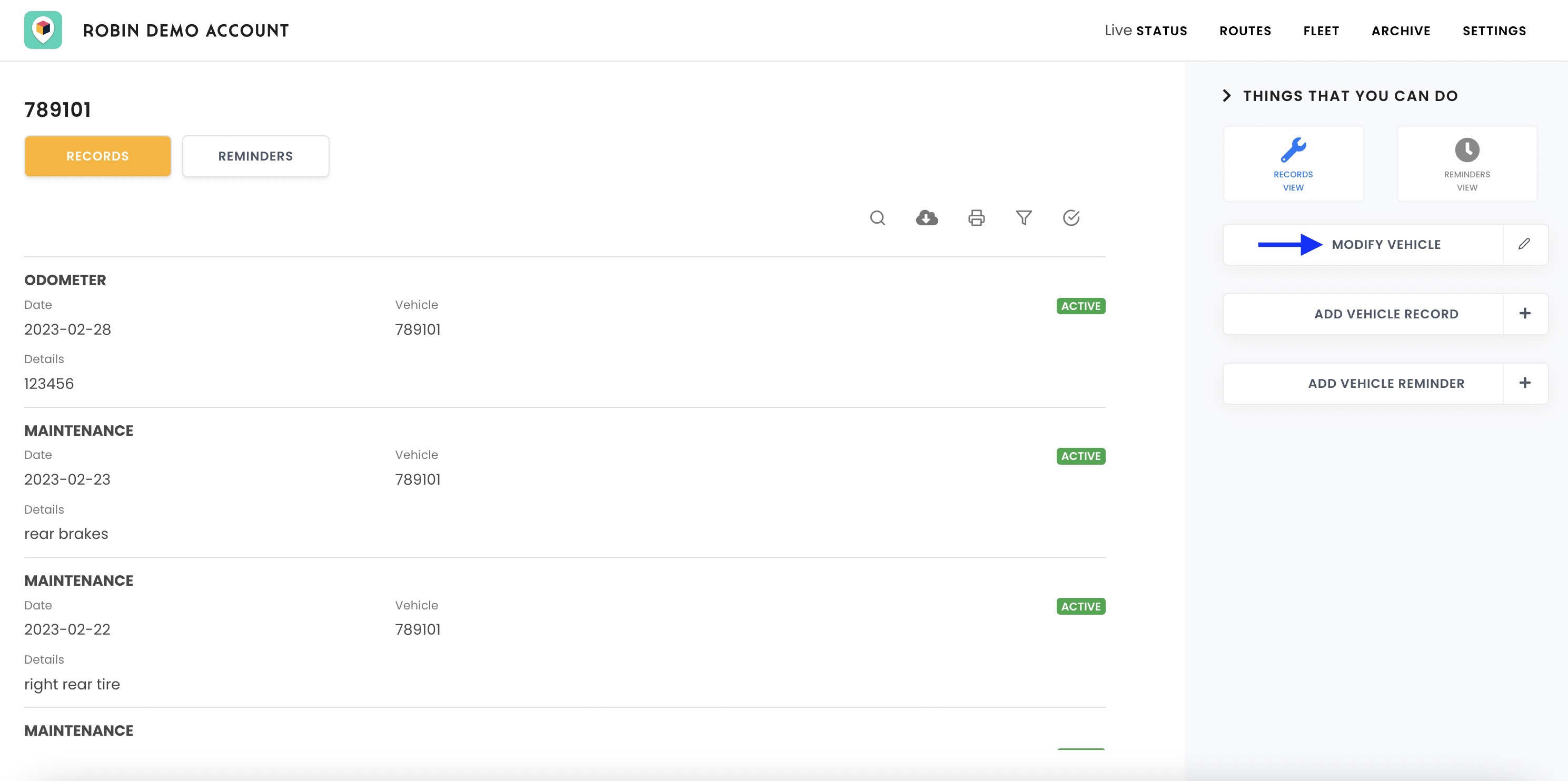Click plus icon for Add Vehicle Reminder
Screen dimensions: 1568x781
click(1525, 383)
